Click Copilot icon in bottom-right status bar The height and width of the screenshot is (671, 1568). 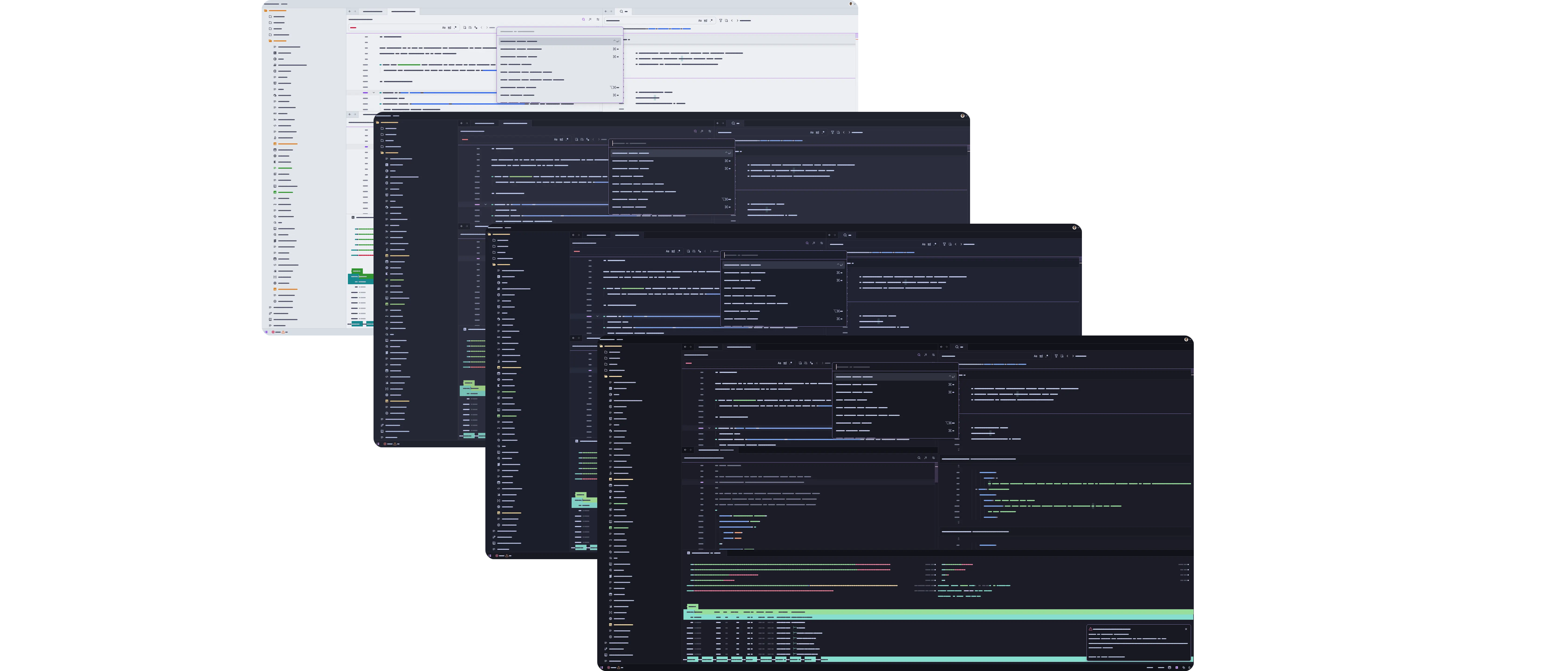coord(1169,667)
